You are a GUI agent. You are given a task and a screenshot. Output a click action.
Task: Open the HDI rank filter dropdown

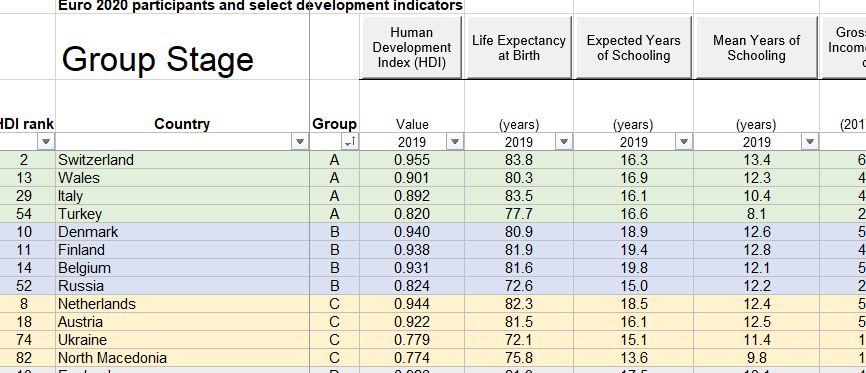(x=46, y=142)
